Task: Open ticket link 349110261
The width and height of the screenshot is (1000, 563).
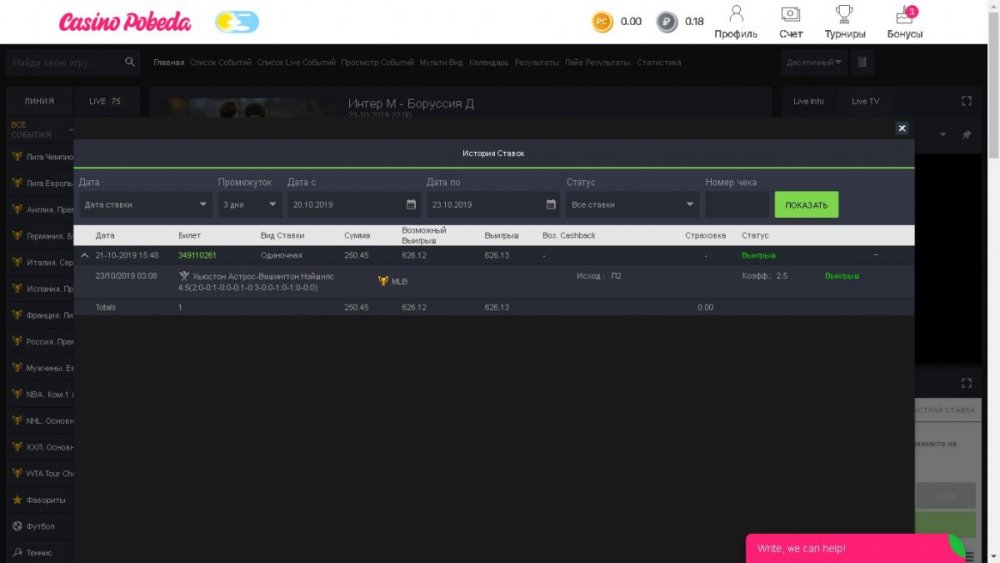Action: (x=197, y=256)
